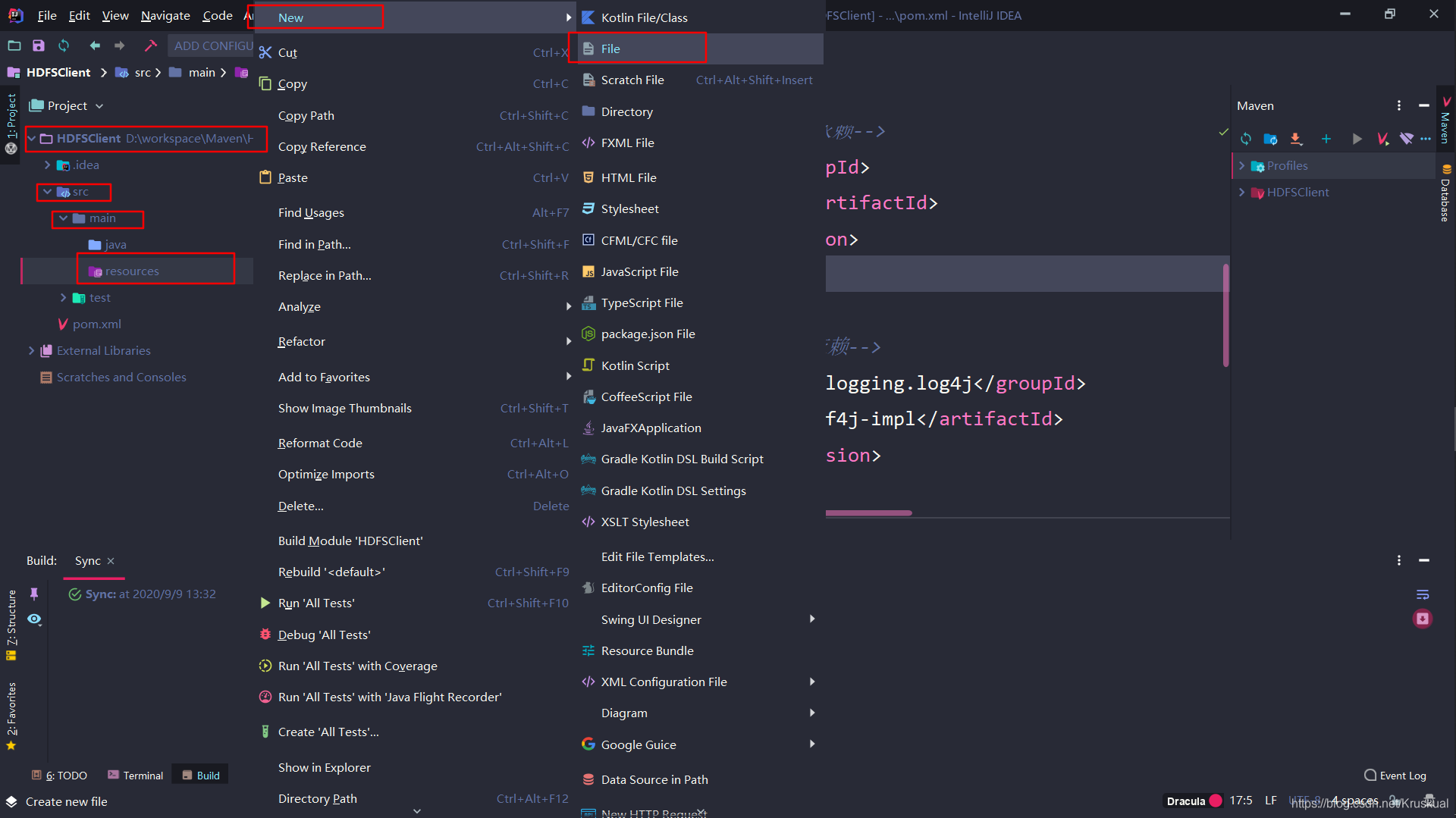Run Maven build play icon
The width and height of the screenshot is (1456, 818).
pos(1357,139)
